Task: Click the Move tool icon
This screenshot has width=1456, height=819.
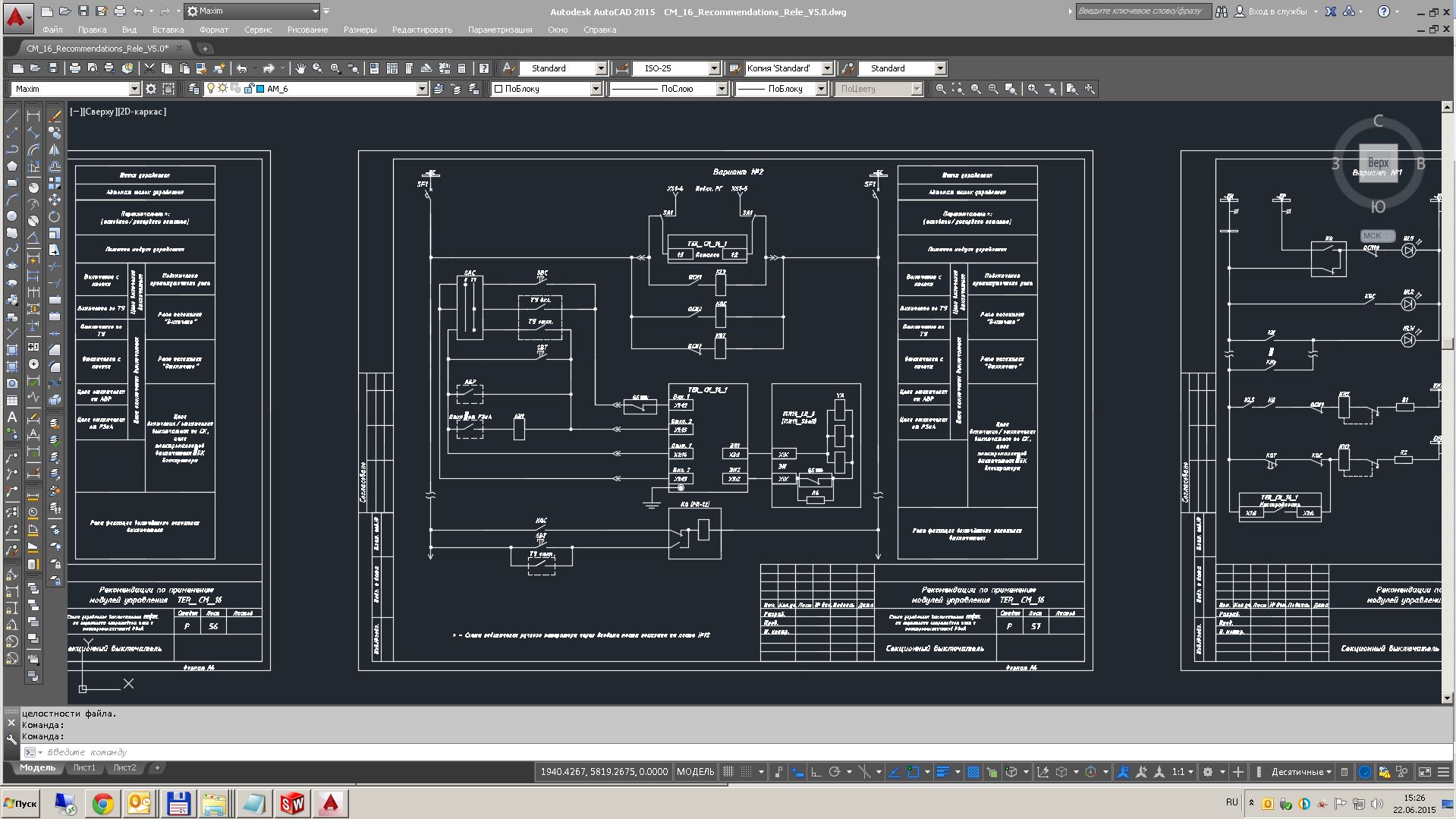Action: point(55,200)
